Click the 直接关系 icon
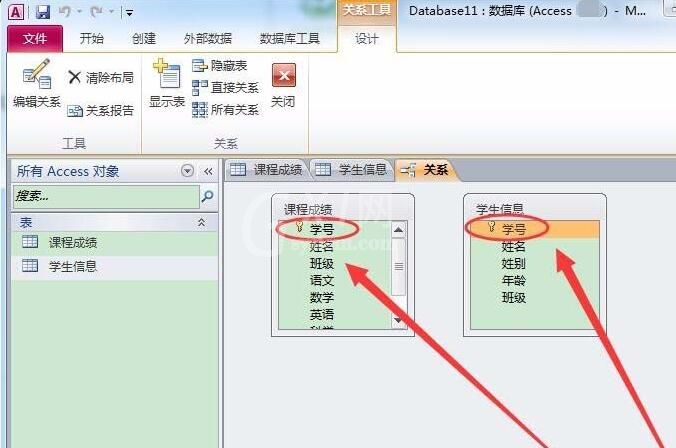This screenshot has height=448, width=676. coord(200,88)
